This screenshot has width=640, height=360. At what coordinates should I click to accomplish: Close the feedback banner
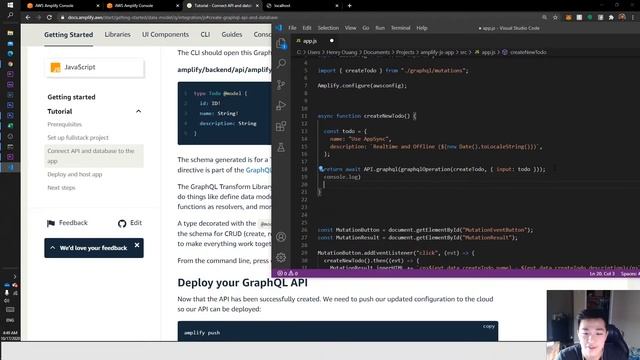pos(137,245)
